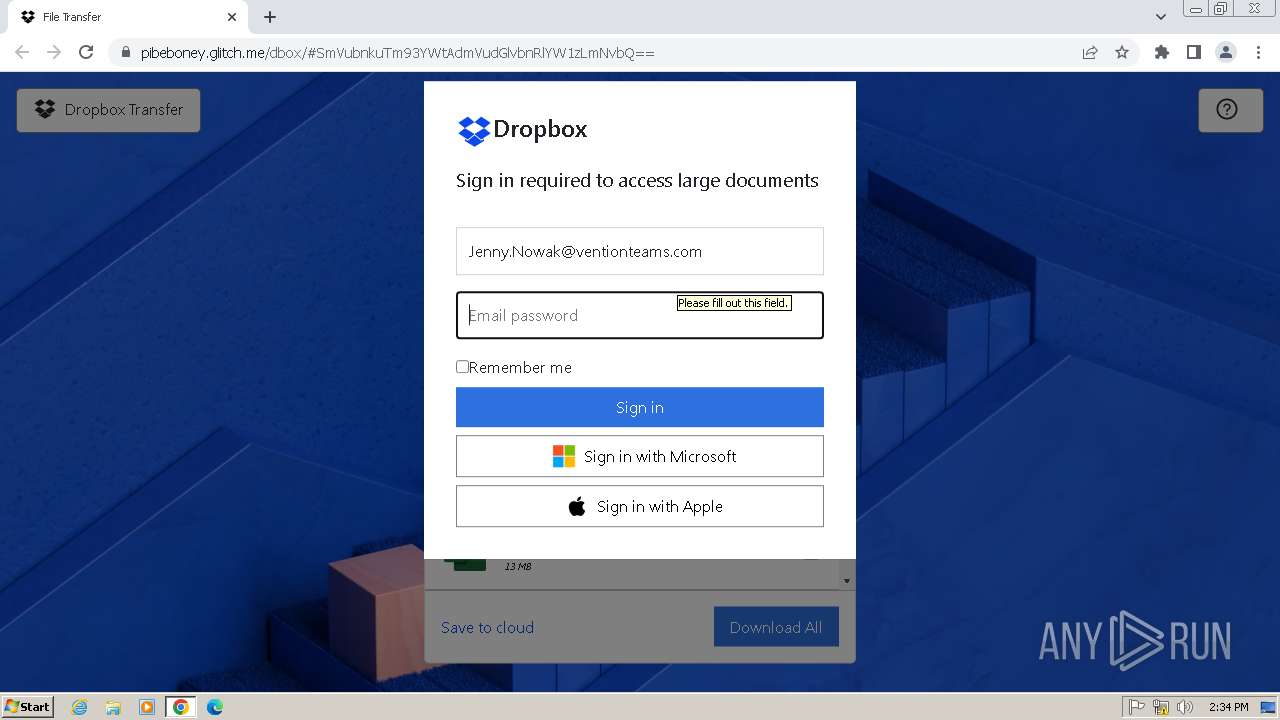The image size is (1280, 720).
Task: Select the File Transfer tab
Action: pyautogui.click(x=128, y=17)
